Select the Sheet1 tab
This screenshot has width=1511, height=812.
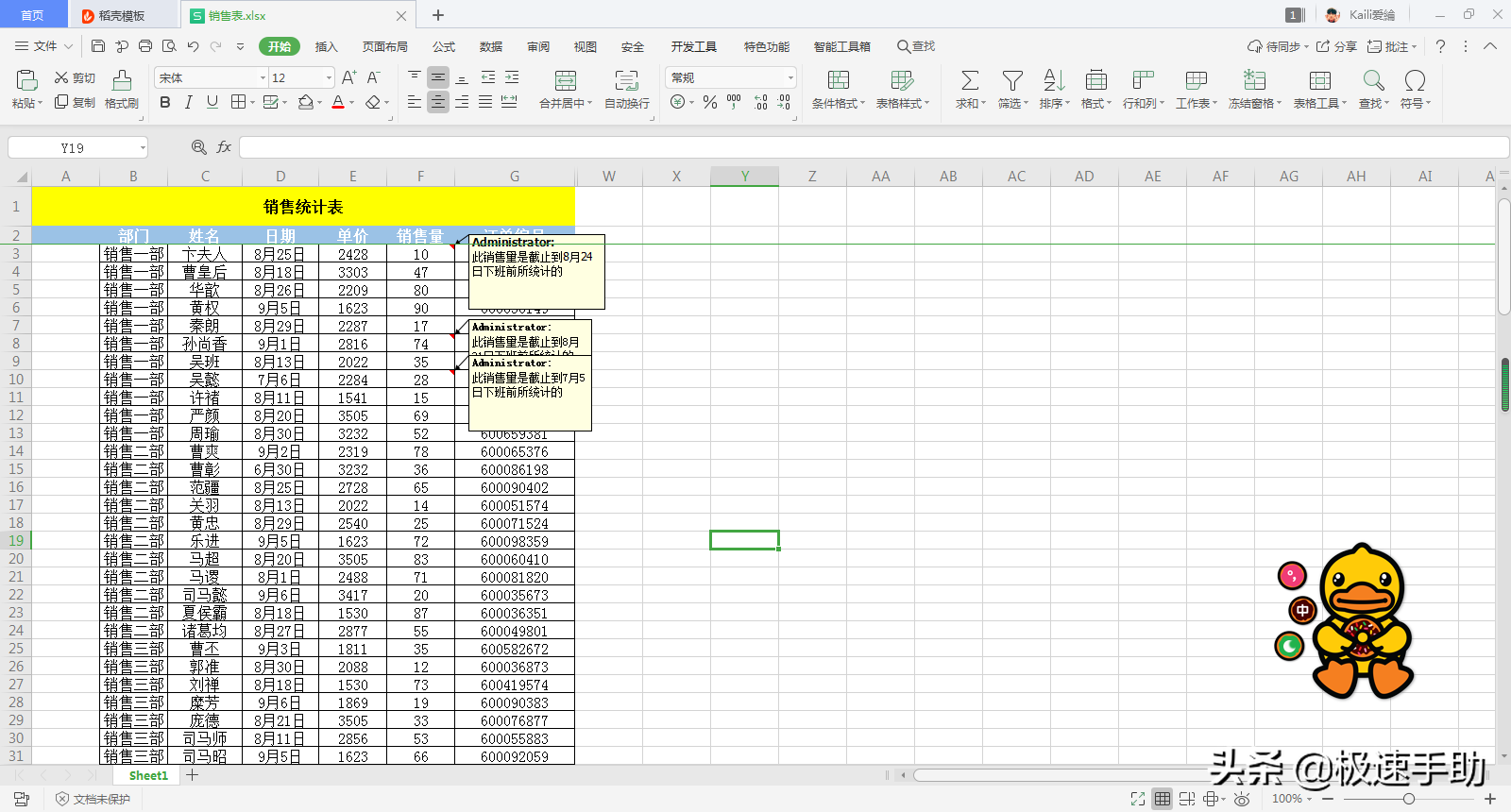[x=148, y=775]
